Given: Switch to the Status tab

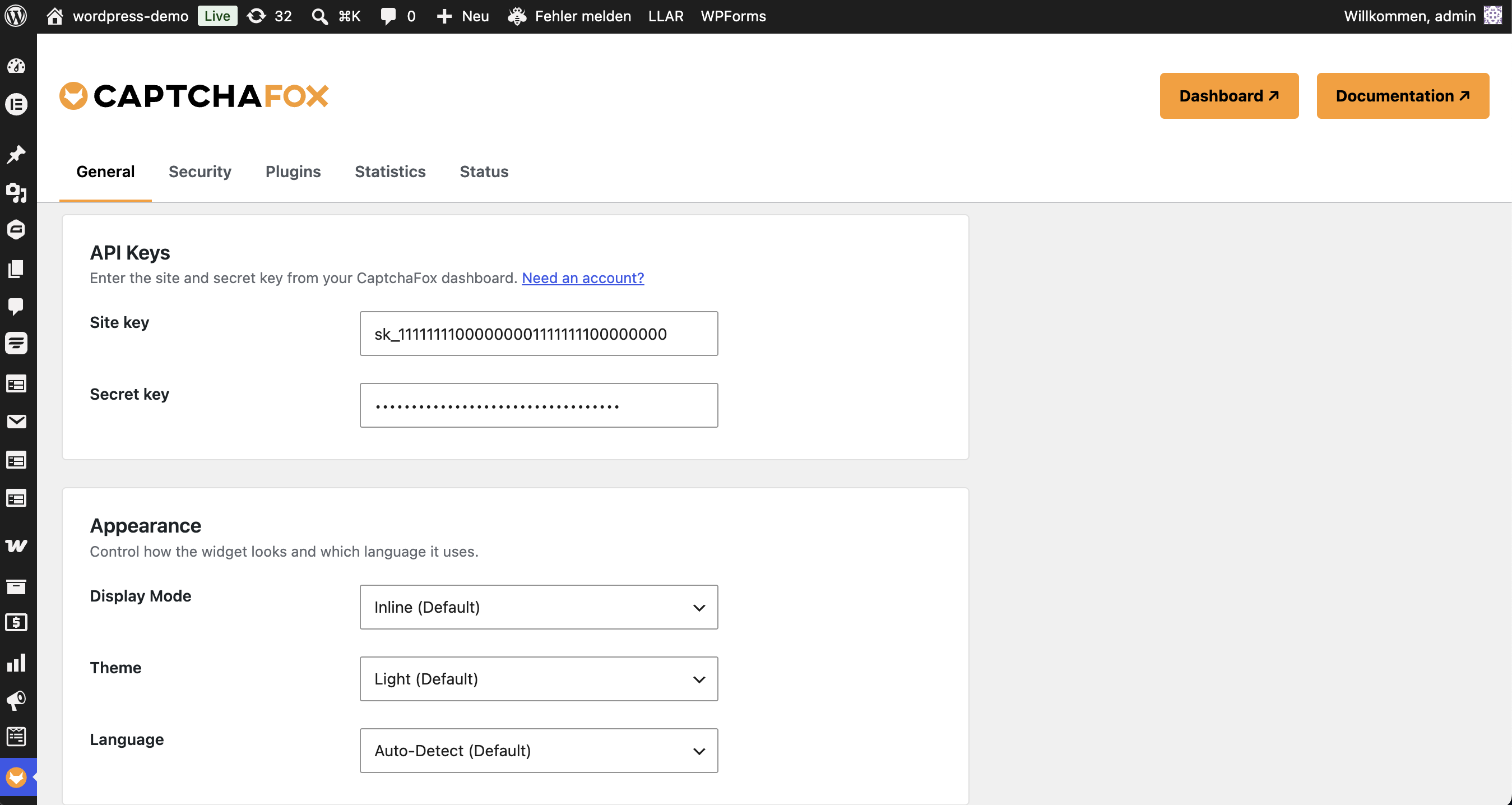Looking at the screenshot, I should (484, 172).
